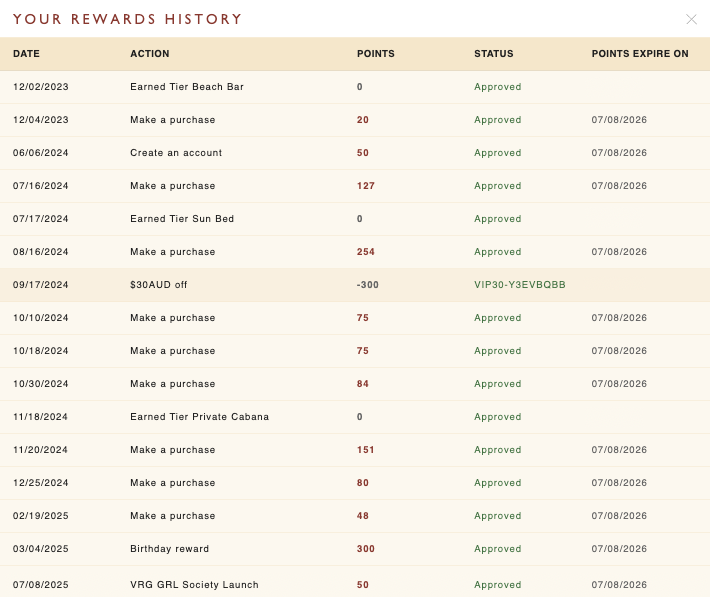Click the POINTS EXPIRE ON header

coord(640,53)
